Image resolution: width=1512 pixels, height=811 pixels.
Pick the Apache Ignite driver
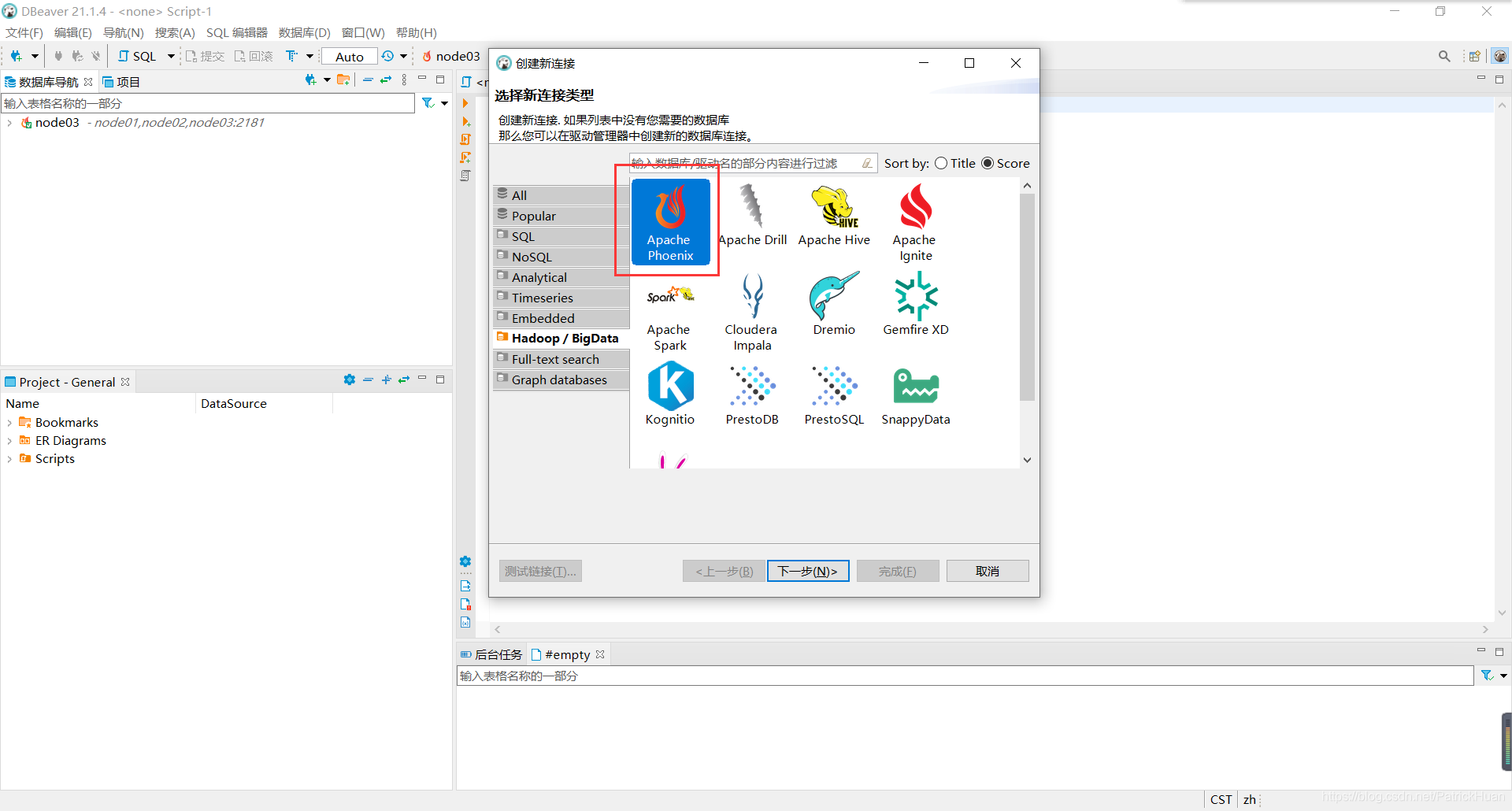coord(915,223)
